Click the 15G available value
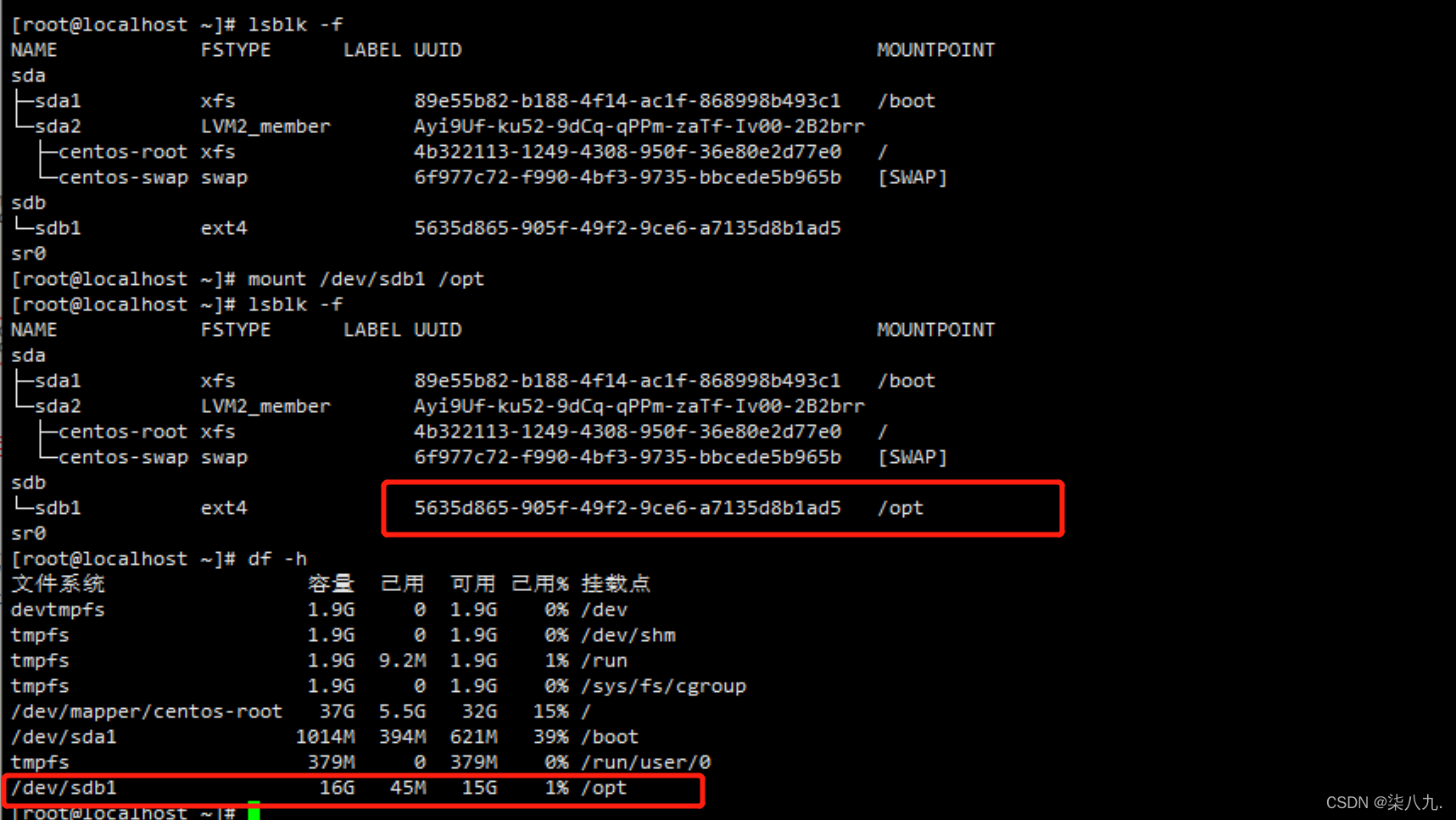The width and height of the screenshot is (1456, 820). tap(479, 788)
